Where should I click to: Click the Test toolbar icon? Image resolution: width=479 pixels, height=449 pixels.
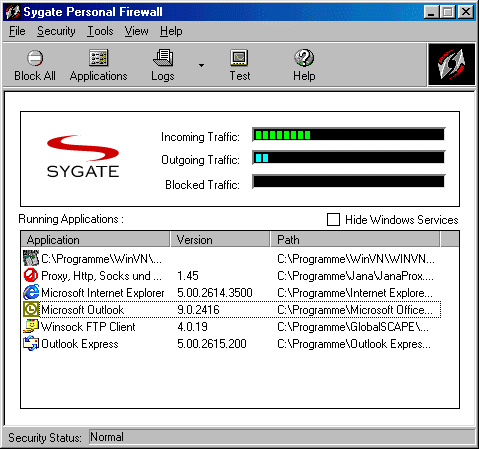click(x=239, y=58)
